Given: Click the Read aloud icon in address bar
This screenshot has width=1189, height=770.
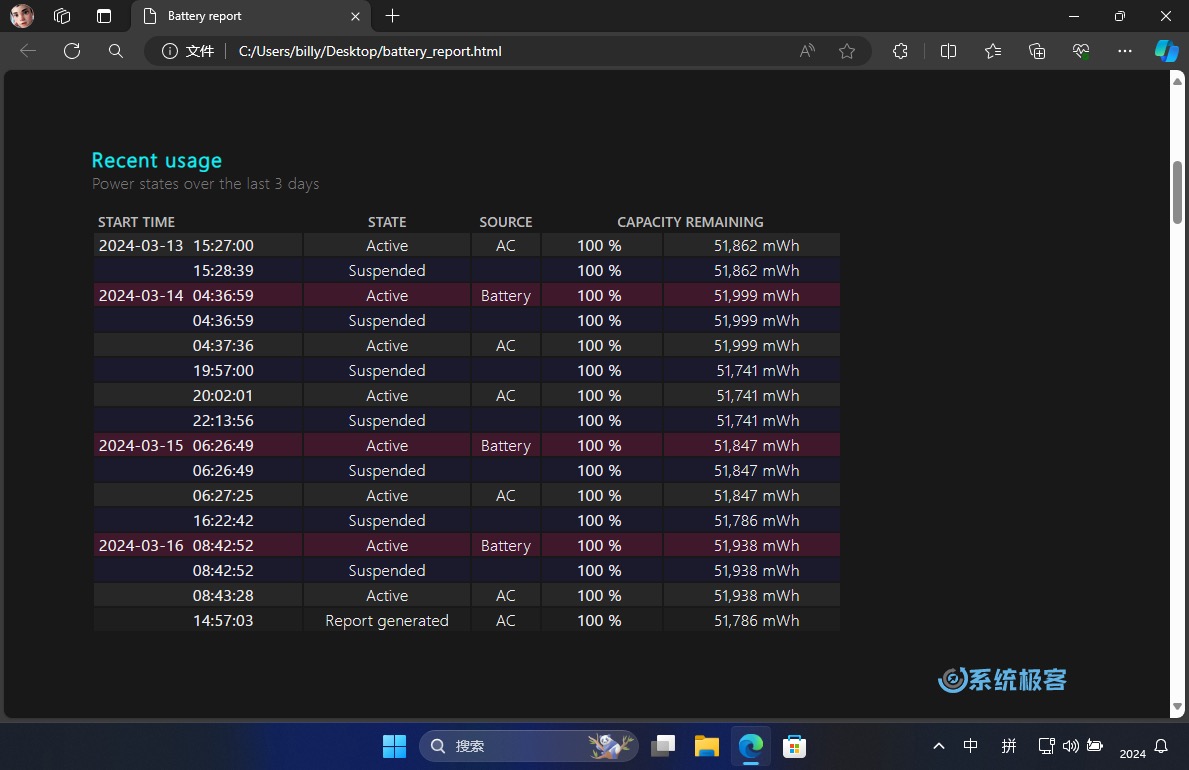Looking at the screenshot, I should (807, 51).
